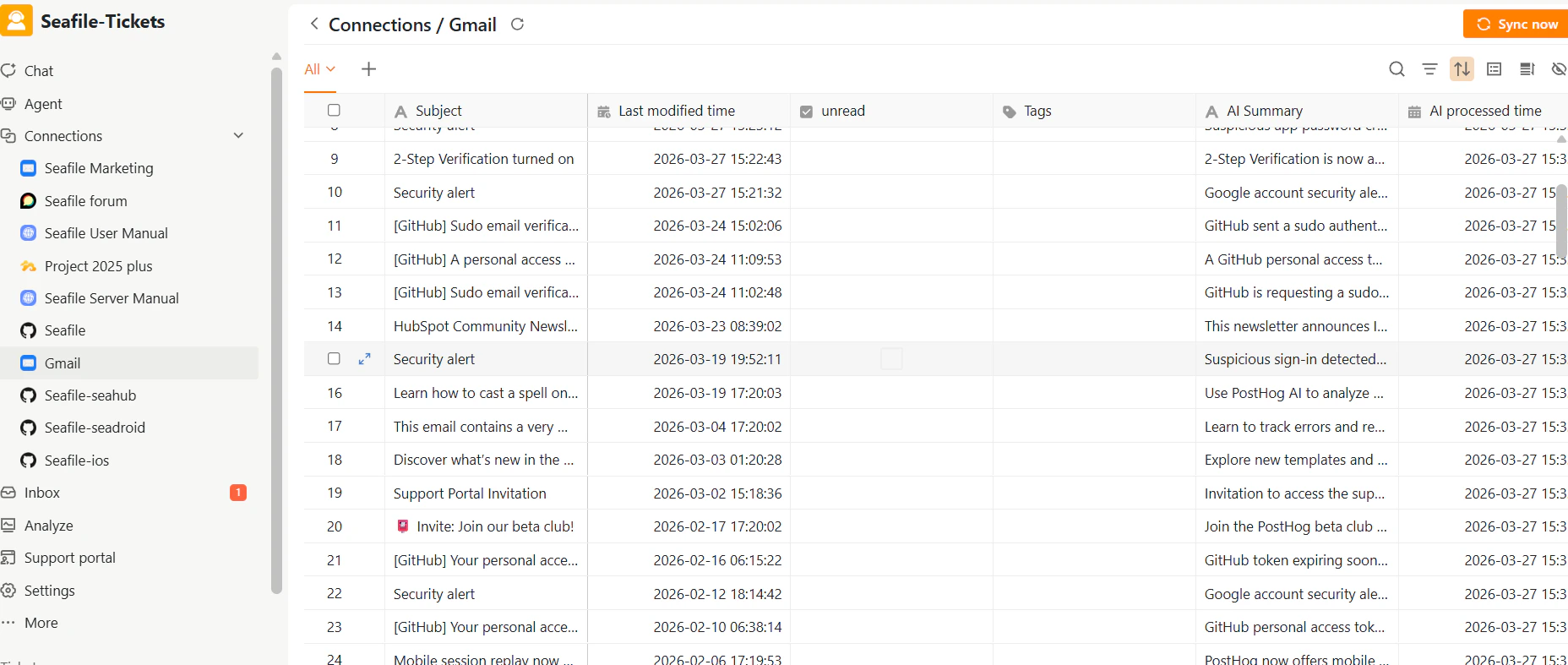This screenshot has width=1568, height=665.
Task: Open Seafile-seadroid GitHub connection
Action: (x=95, y=428)
